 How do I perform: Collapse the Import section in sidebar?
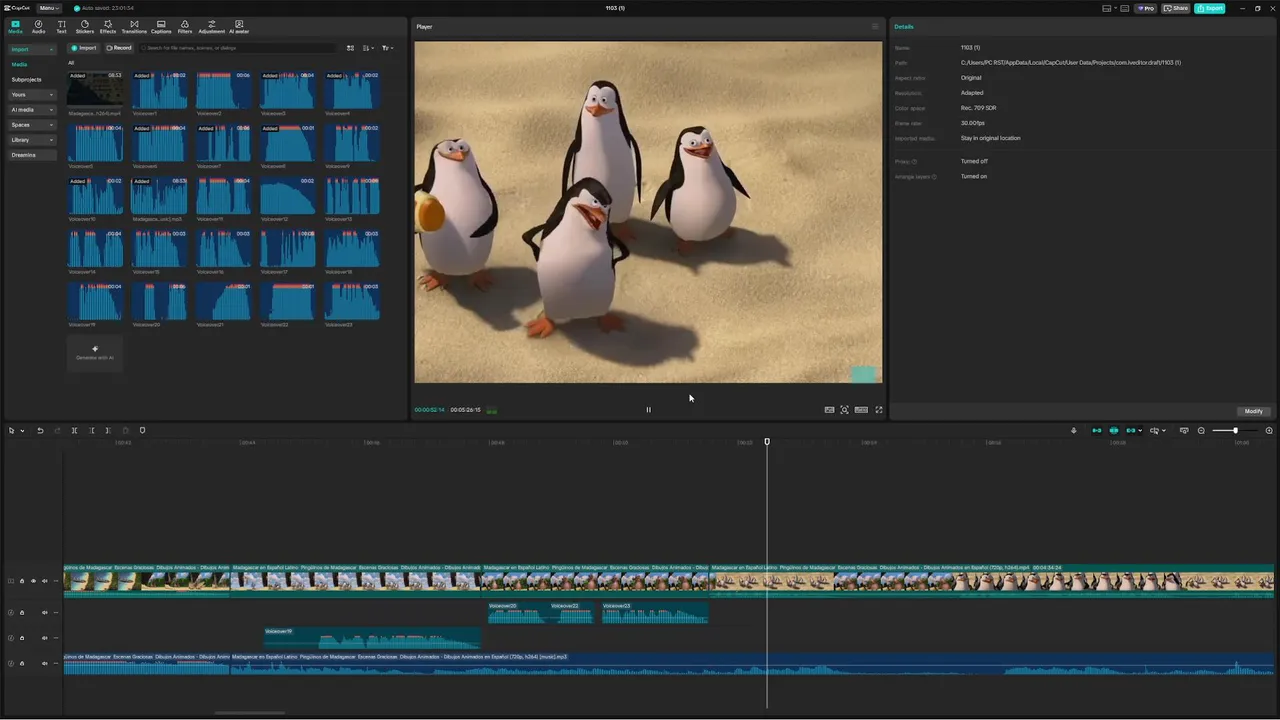[32, 49]
